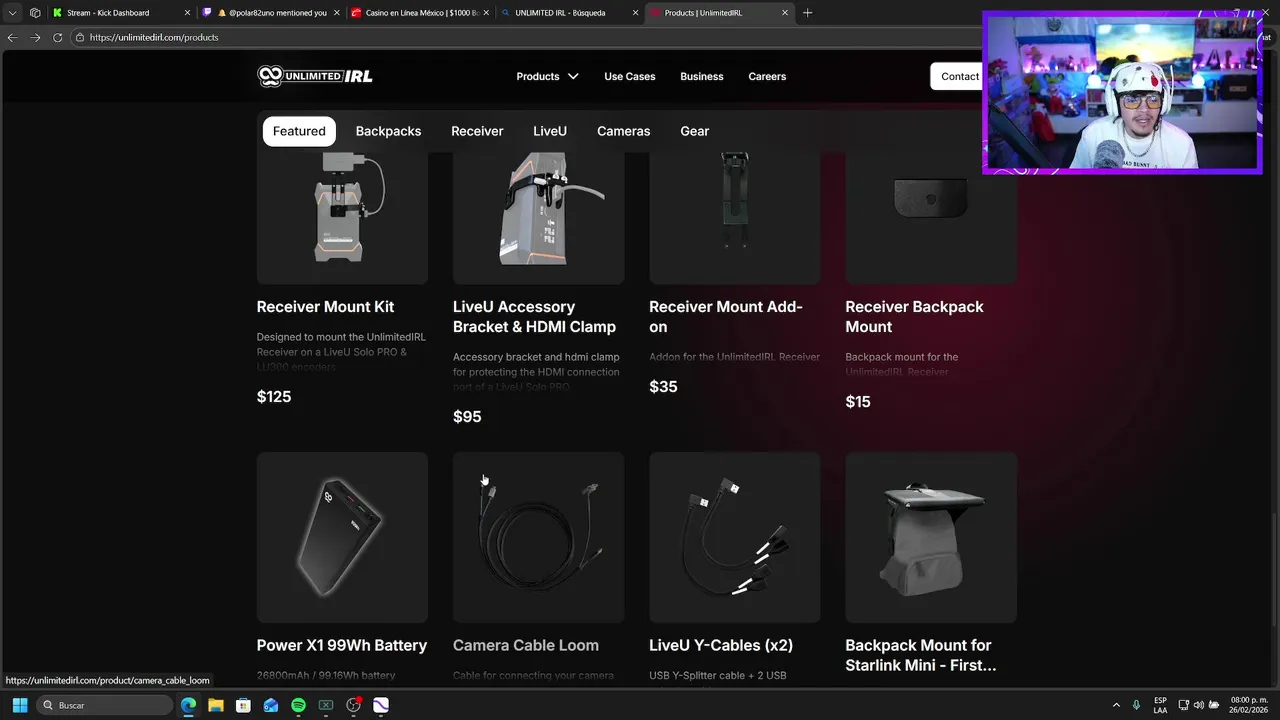Switch to Casino en Línea México tab
The height and width of the screenshot is (720, 1280).
(421, 13)
